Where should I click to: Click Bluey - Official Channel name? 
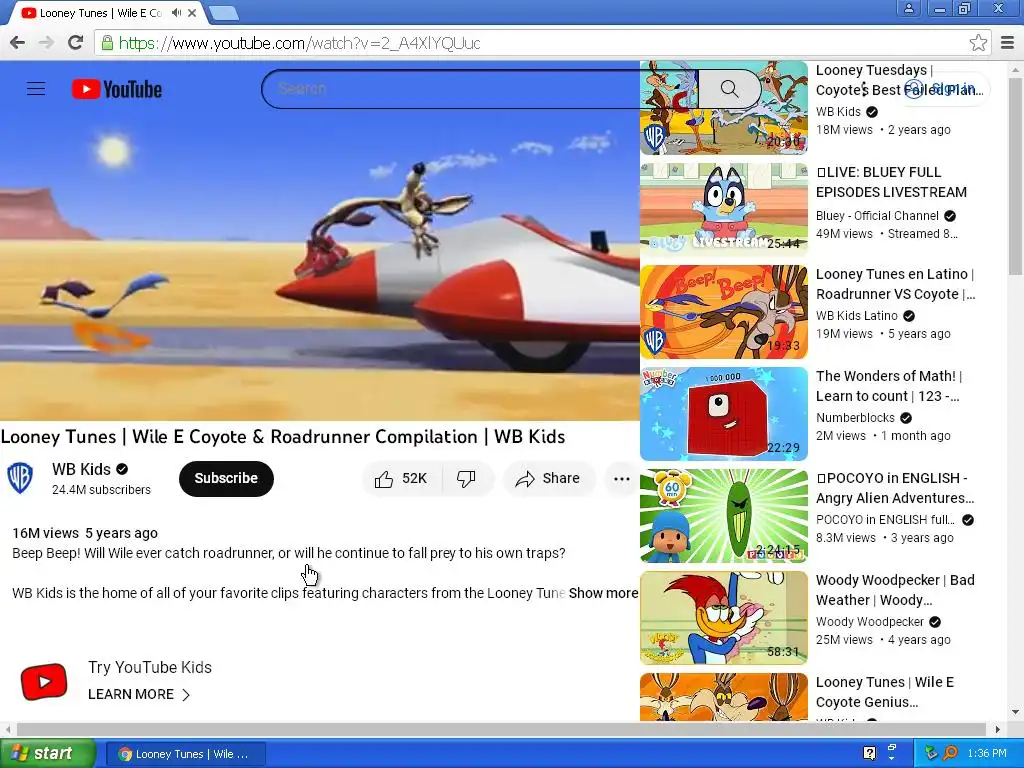tap(877, 216)
